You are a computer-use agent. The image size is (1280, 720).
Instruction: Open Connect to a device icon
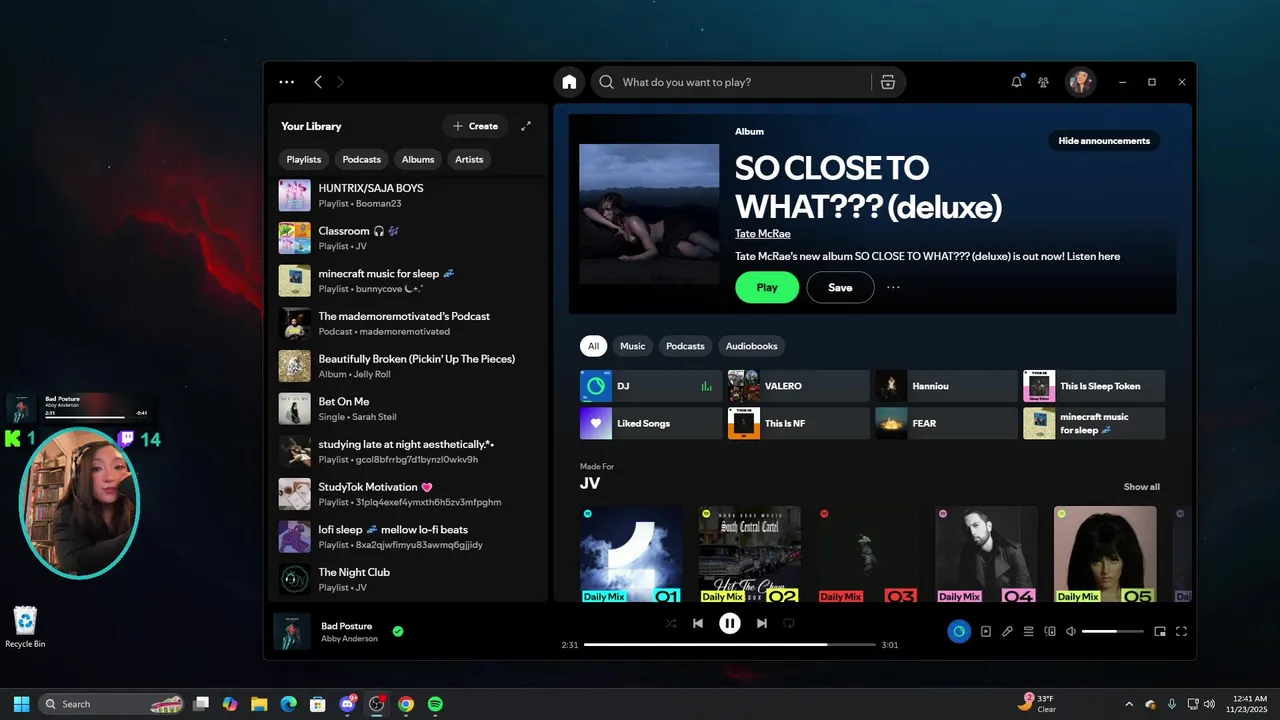pos(1050,631)
